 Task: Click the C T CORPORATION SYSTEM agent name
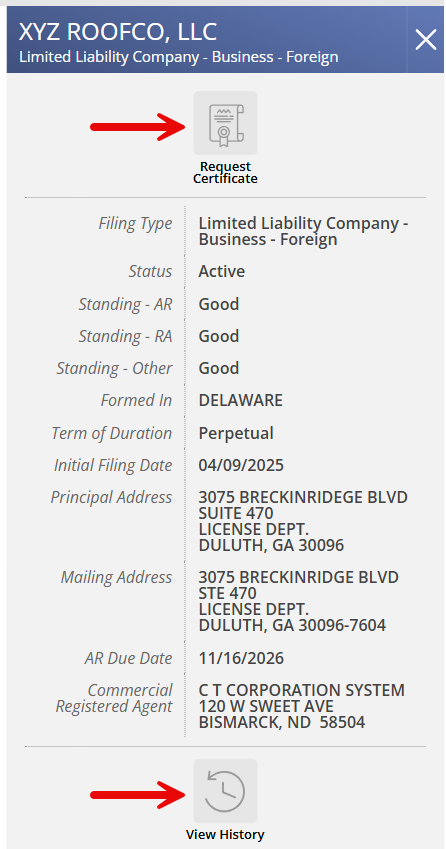[301, 690]
